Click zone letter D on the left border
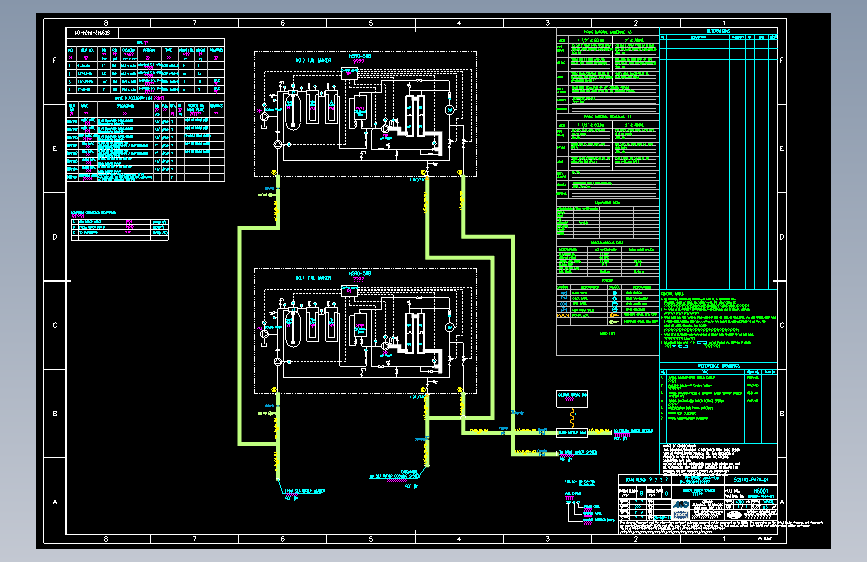This screenshot has height=562, width=867. (54, 237)
